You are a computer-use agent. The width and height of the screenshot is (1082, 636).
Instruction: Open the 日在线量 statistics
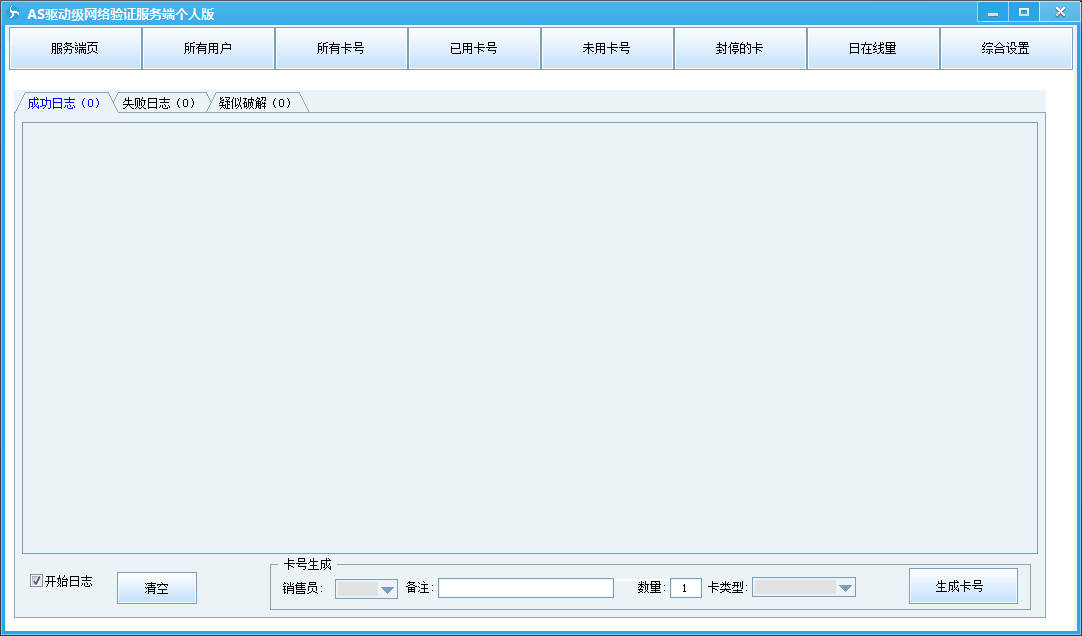[873, 48]
